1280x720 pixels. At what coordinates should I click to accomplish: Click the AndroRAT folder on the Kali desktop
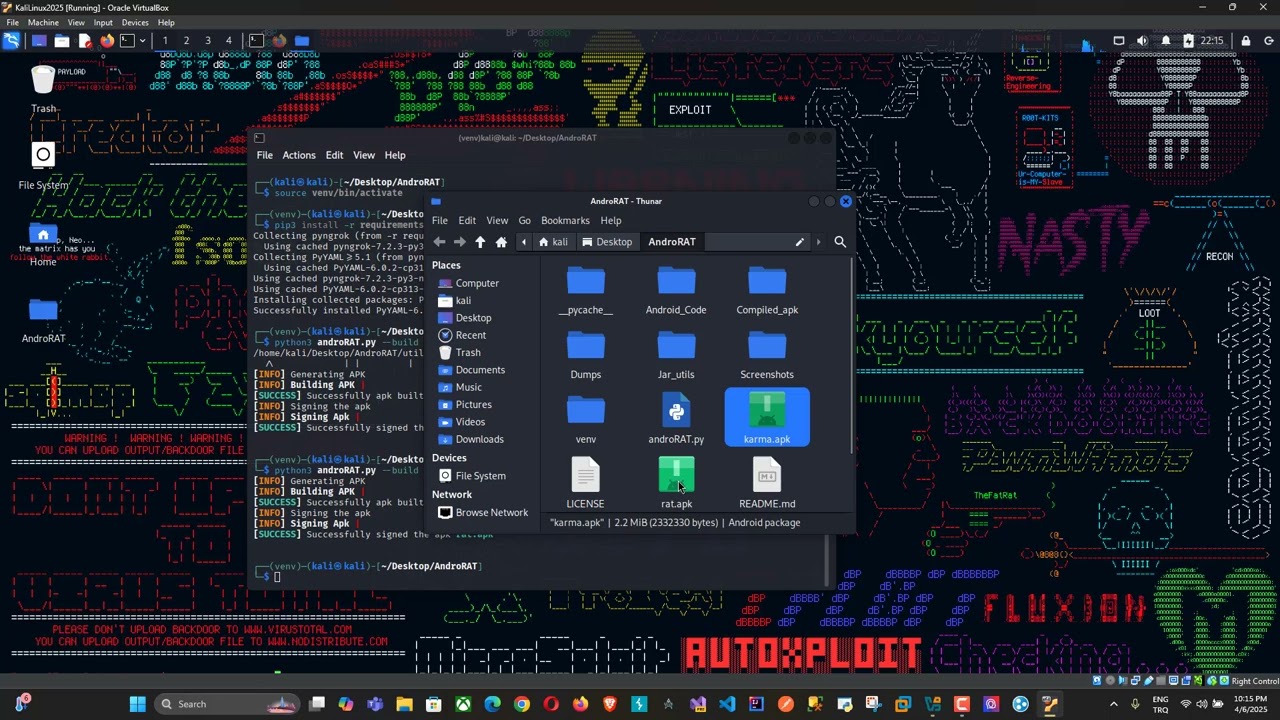point(43,320)
